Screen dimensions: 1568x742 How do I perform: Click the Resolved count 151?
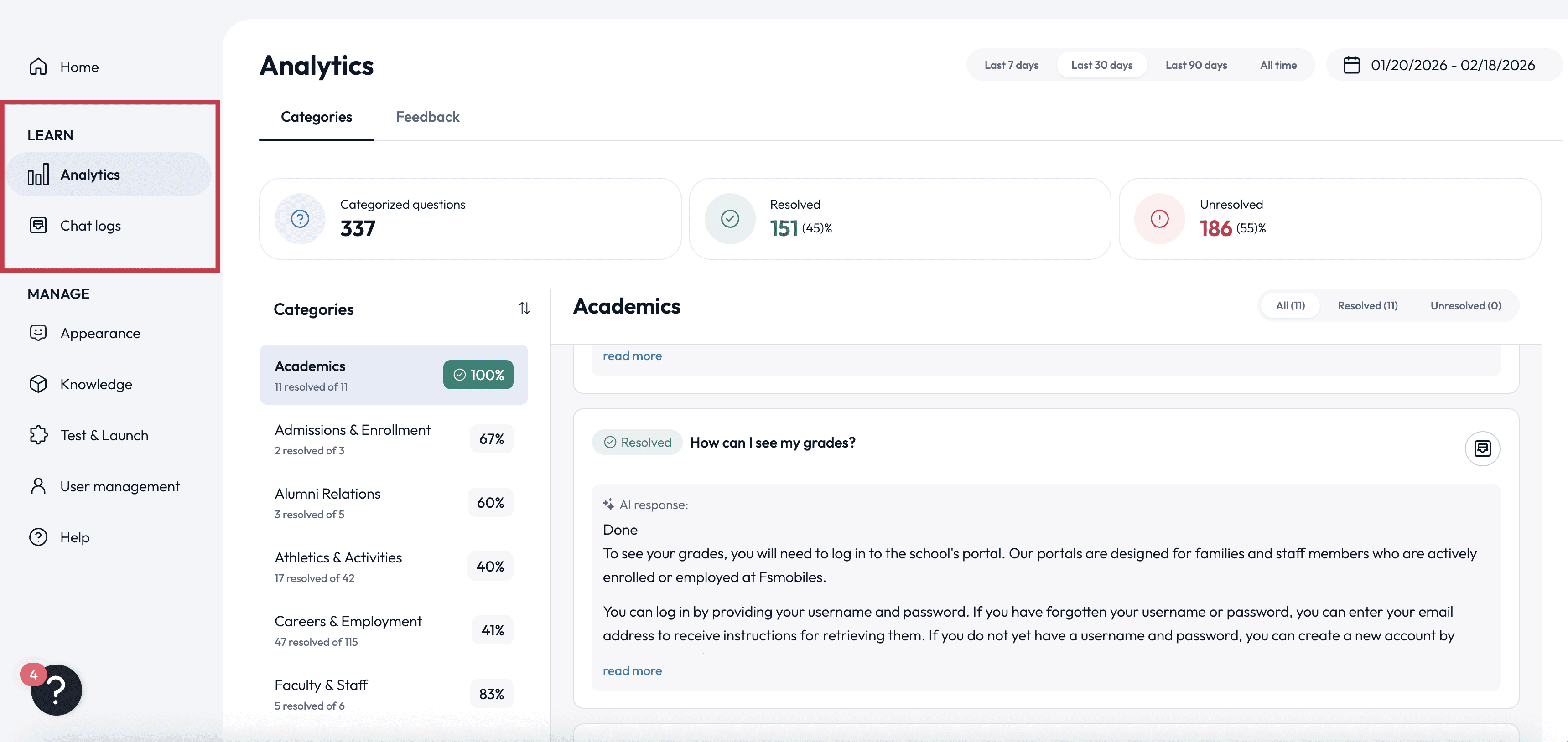point(784,229)
